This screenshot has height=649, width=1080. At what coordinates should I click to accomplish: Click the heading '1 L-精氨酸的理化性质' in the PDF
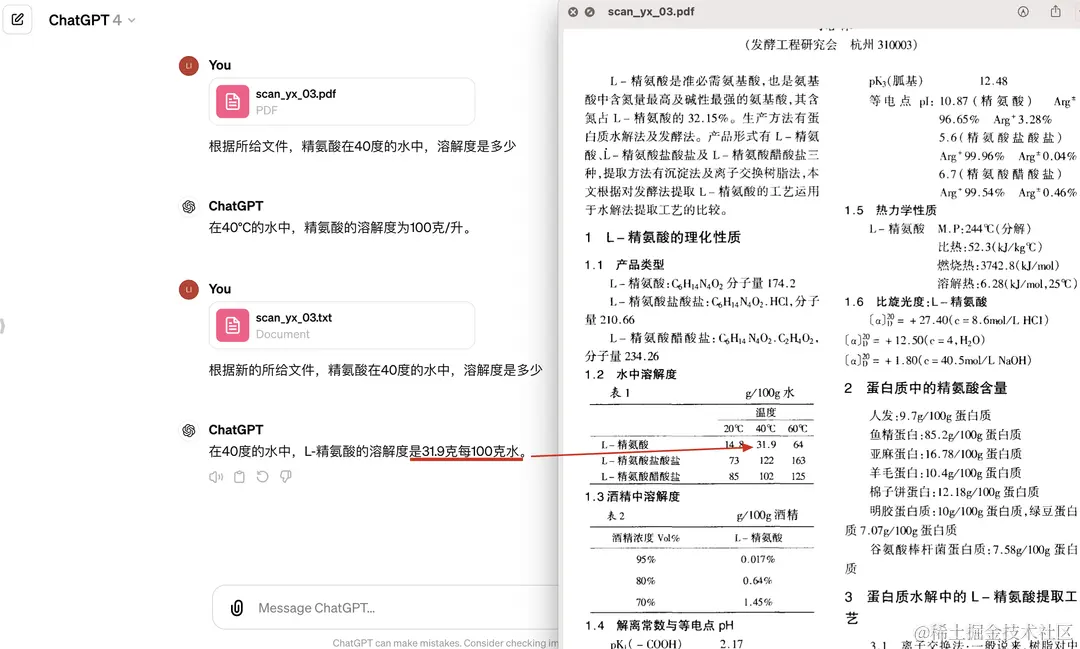(663, 237)
